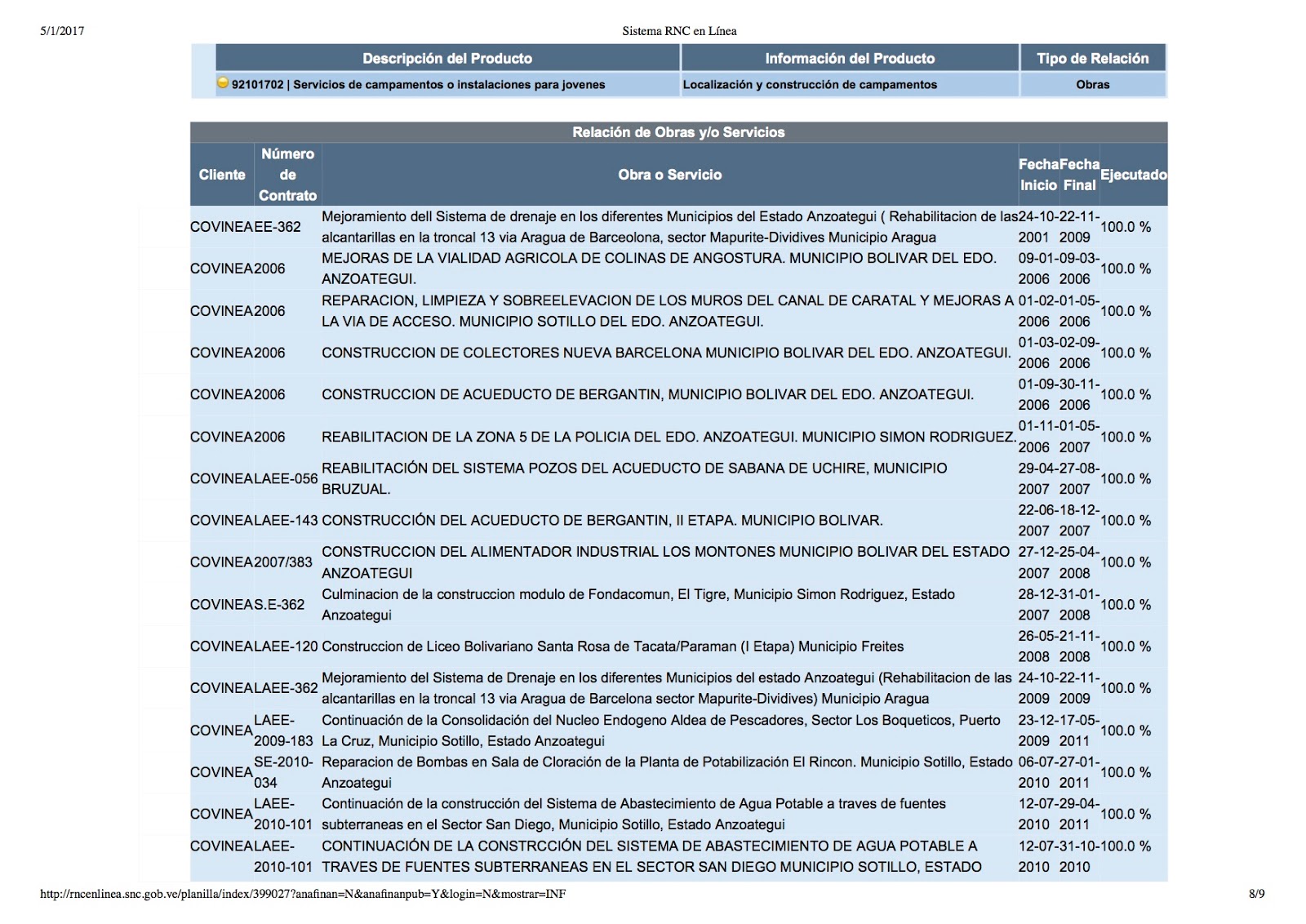
Task: Click the page URL in the footer
Action: coord(303,894)
